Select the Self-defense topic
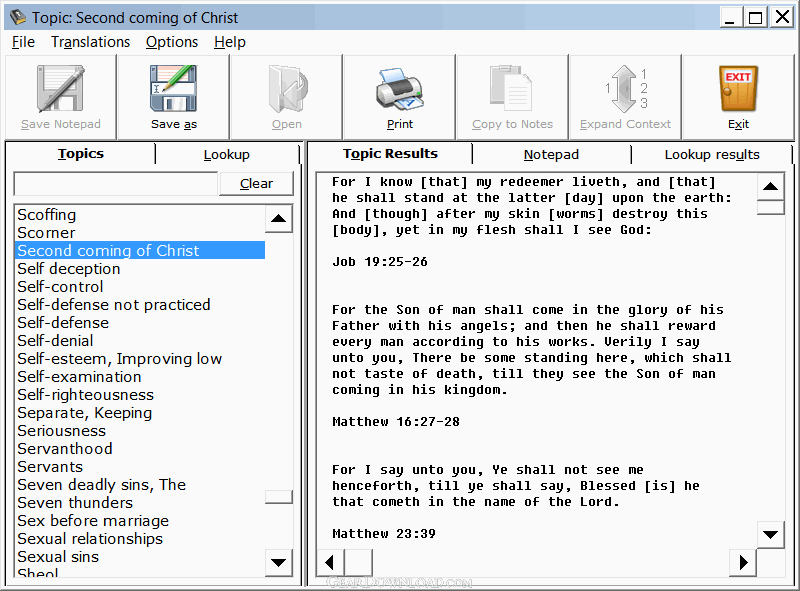Image resolution: width=800 pixels, height=591 pixels. click(x=140, y=323)
